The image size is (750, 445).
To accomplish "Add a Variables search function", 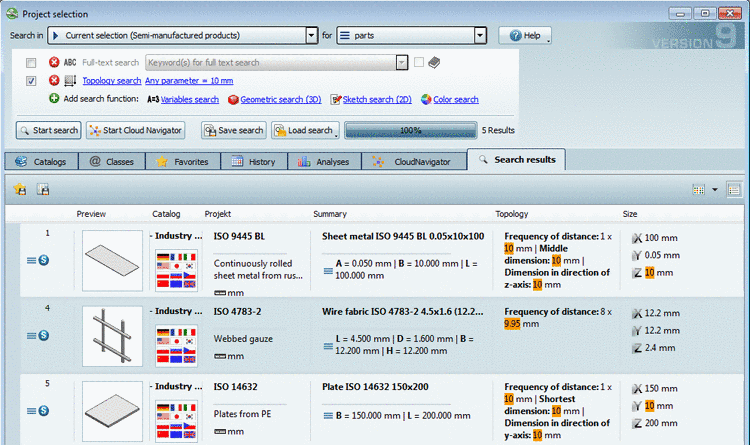I will (x=189, y=99).
